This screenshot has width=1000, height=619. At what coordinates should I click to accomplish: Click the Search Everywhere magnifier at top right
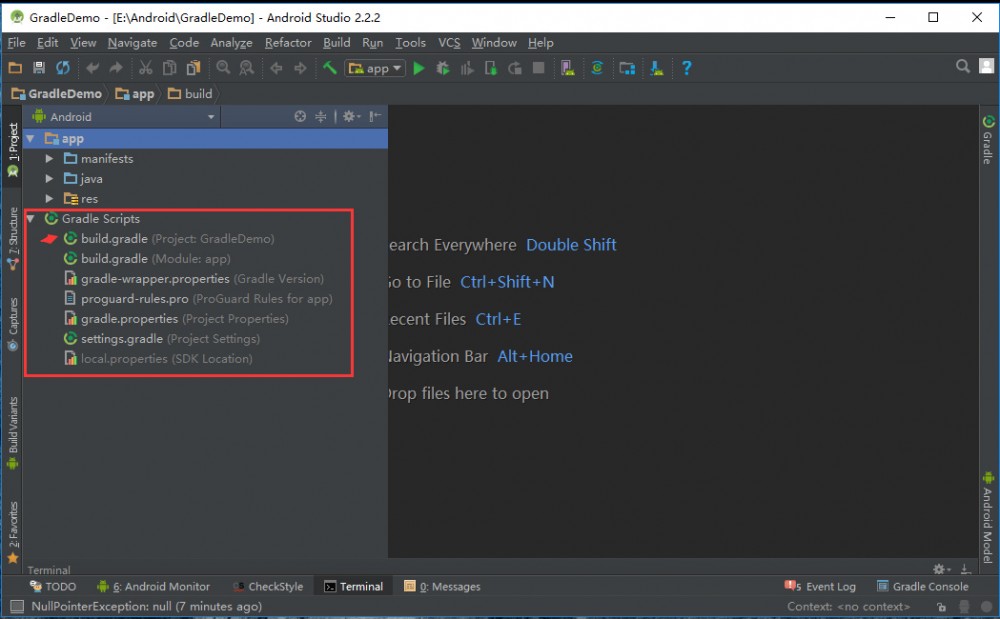click(x=963, y=66)
